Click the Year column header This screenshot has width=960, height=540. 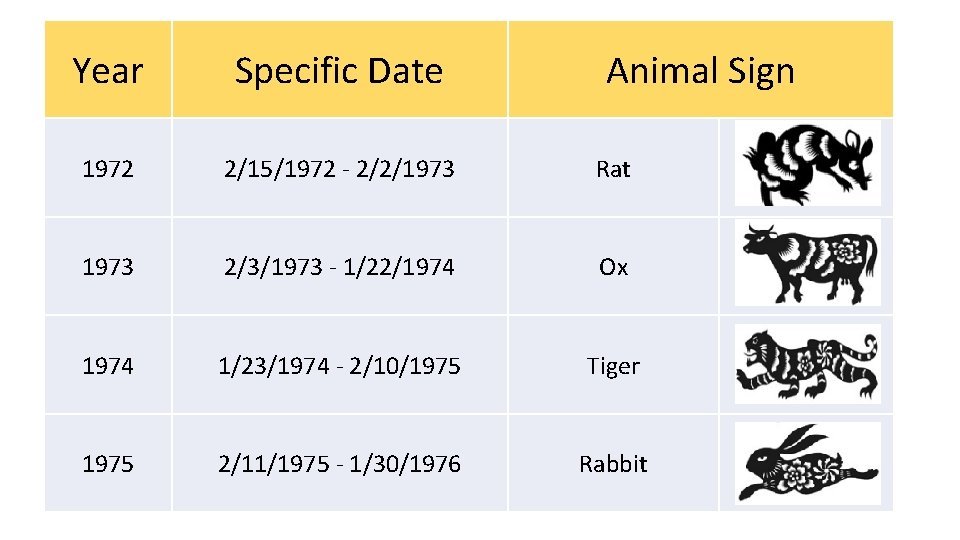(x=108, y=71)
